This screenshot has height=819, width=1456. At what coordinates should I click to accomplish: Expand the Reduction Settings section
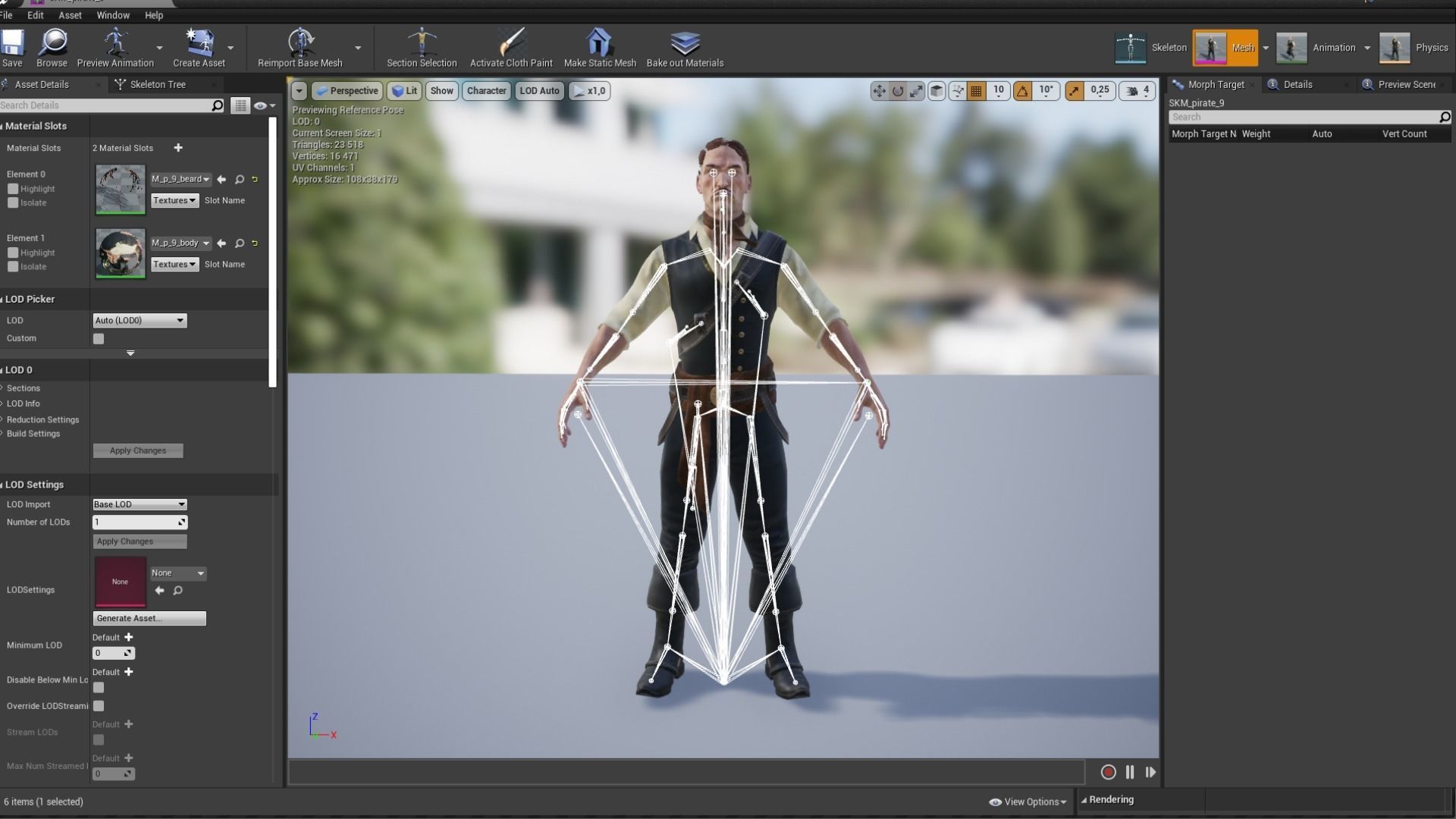42,419
